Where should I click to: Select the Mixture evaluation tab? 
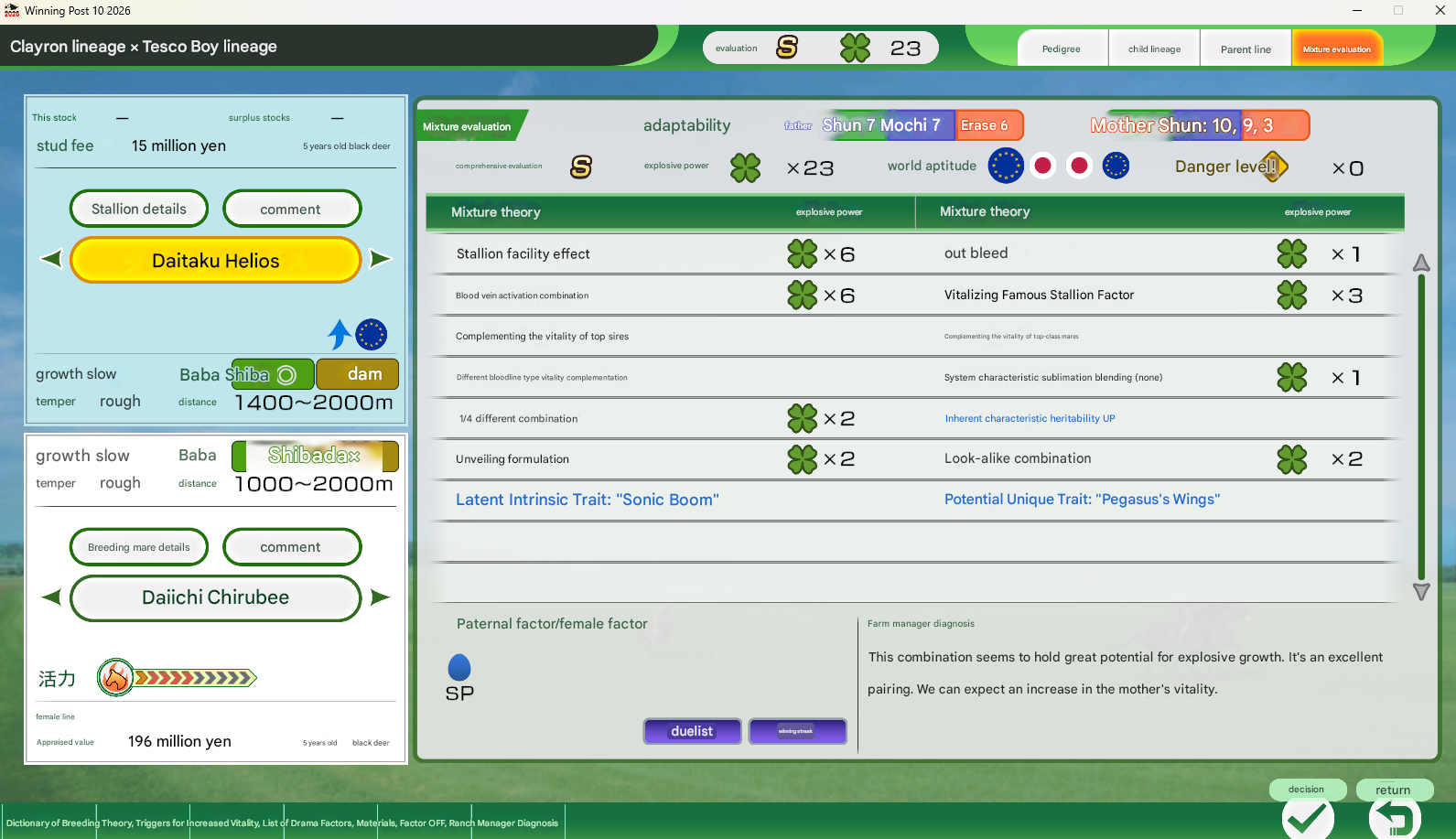pos(1337,48)
